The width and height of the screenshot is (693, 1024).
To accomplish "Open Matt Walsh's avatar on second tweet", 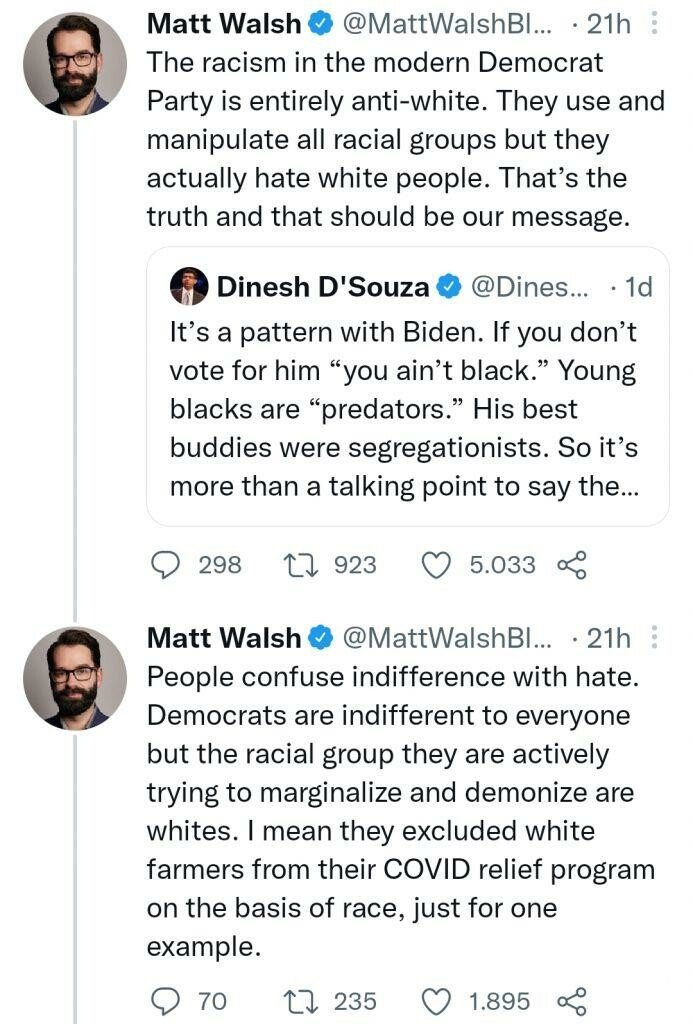I will coord(75,678).
